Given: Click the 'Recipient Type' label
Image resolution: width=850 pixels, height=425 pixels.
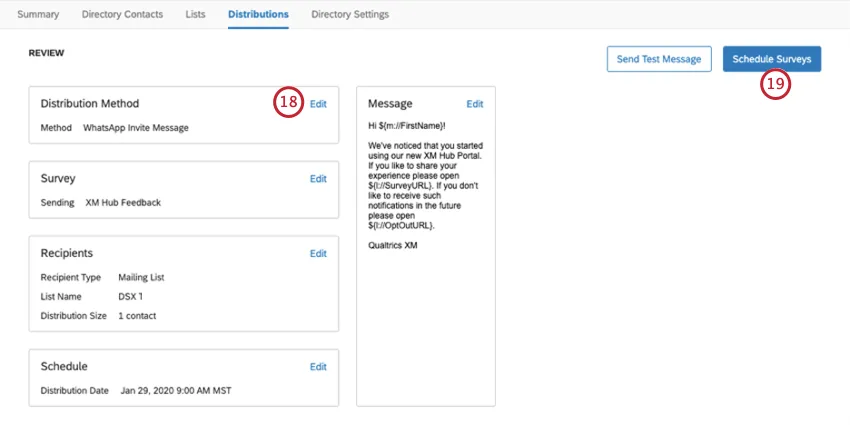Looking at the screenshot, I should 71,278.
